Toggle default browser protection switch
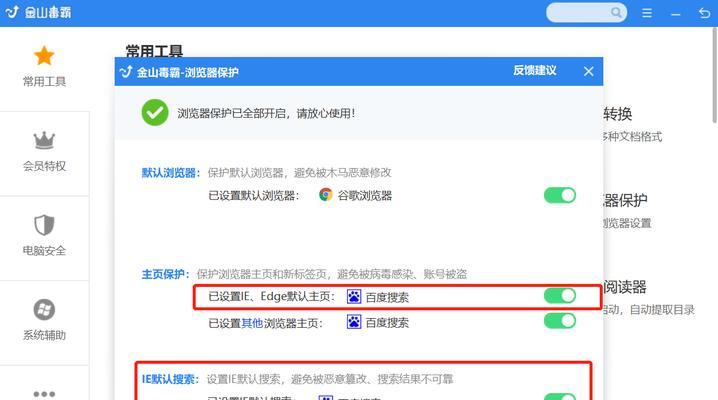The height and width of the screenshot is (400, 718). click(560, 195)
